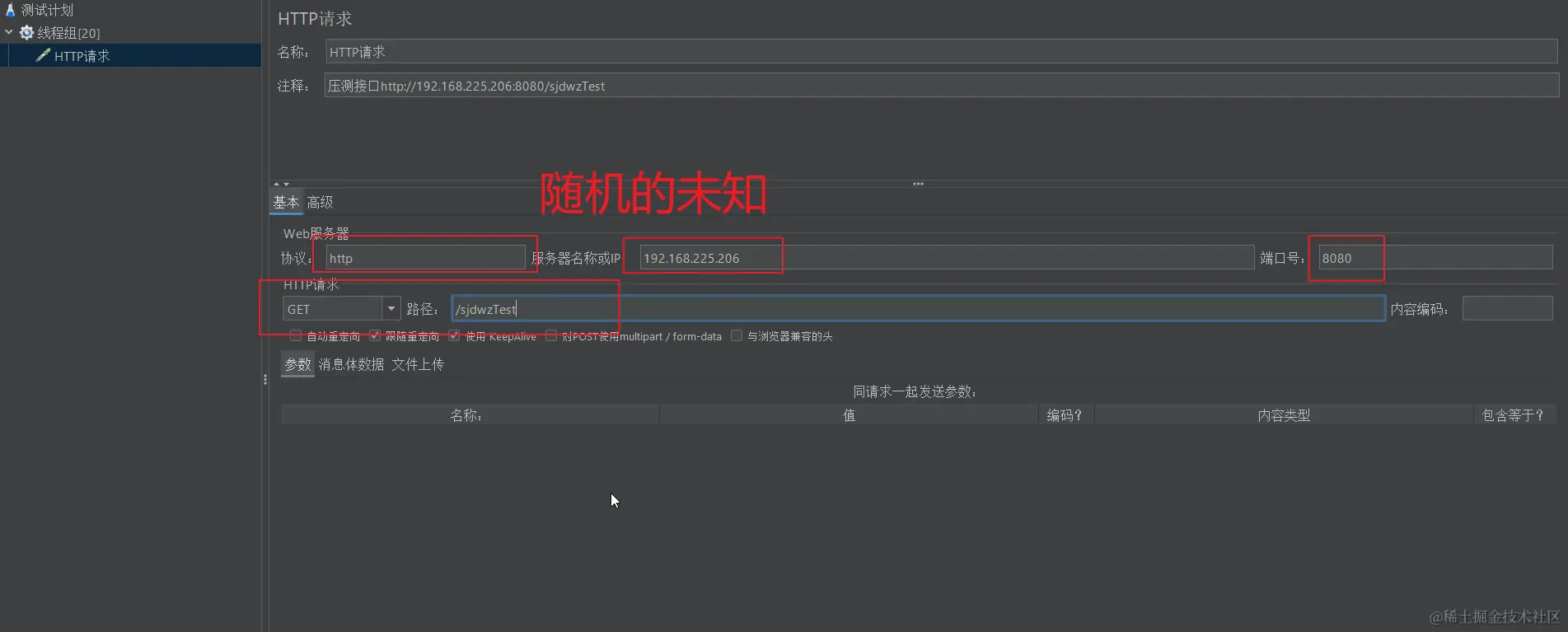Viewport: 1568px width, 632px height.
Task: Click into the 名称 field containing HTTP请求
Action: 941,52
